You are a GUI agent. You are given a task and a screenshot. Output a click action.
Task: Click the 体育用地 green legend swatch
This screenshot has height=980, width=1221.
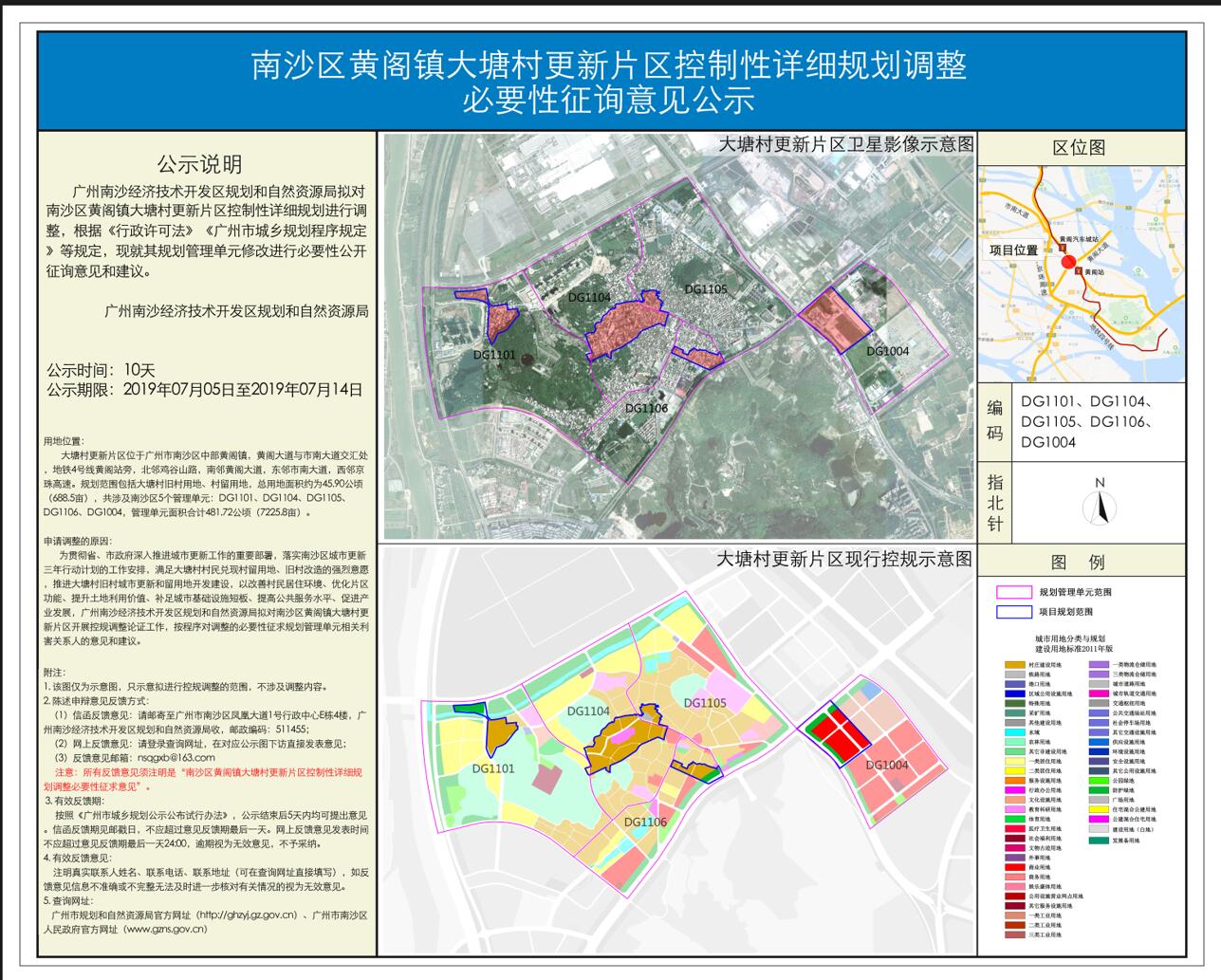(1015, 819)
